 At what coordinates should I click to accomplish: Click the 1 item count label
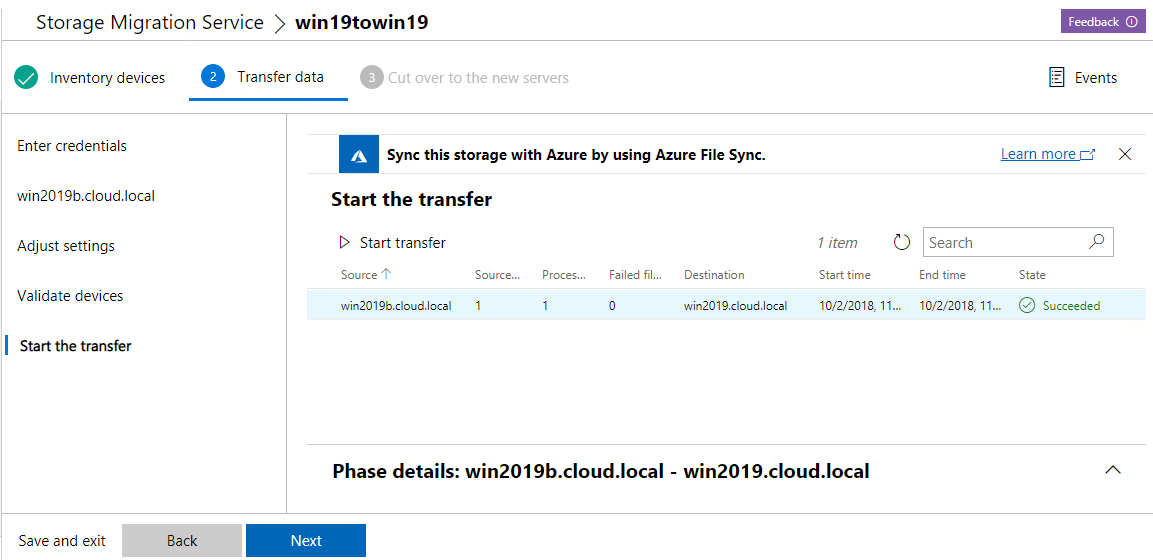click(837, 243)
